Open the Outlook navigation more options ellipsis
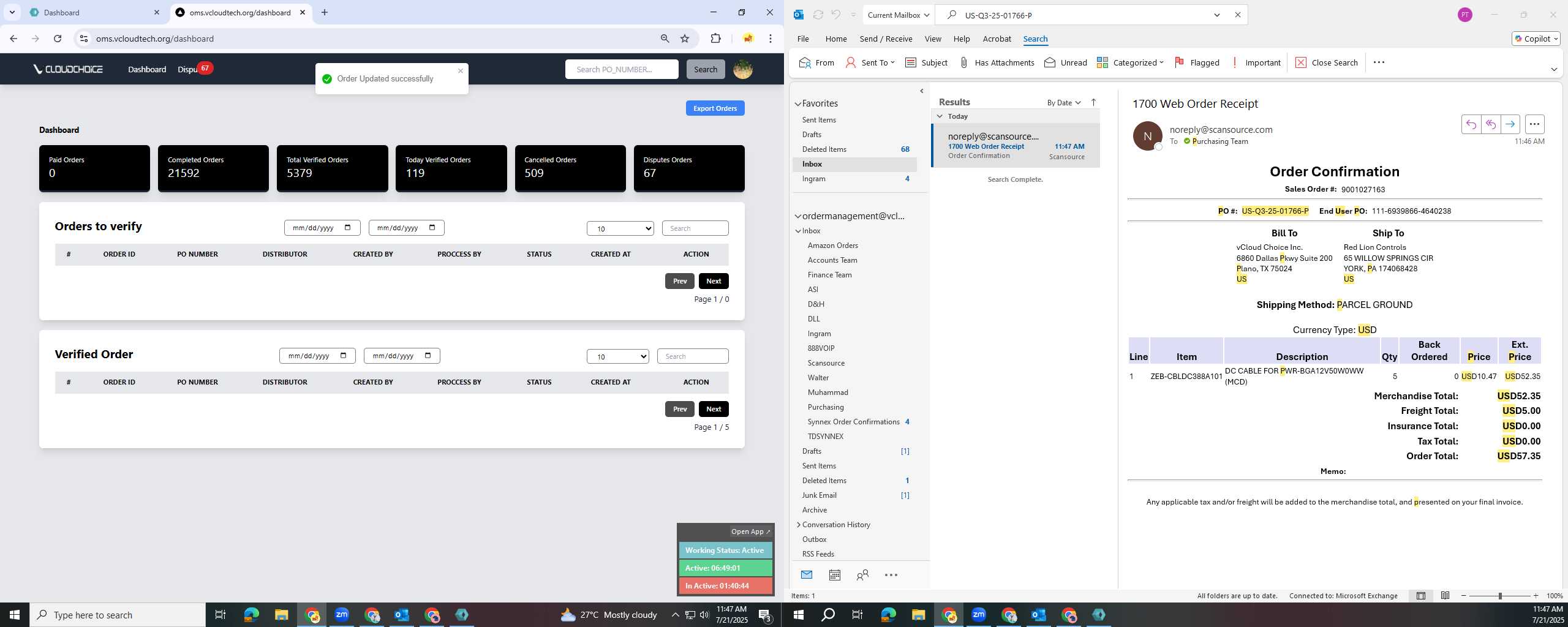This screenshot has height=627, width=1568. pos(891,575)
